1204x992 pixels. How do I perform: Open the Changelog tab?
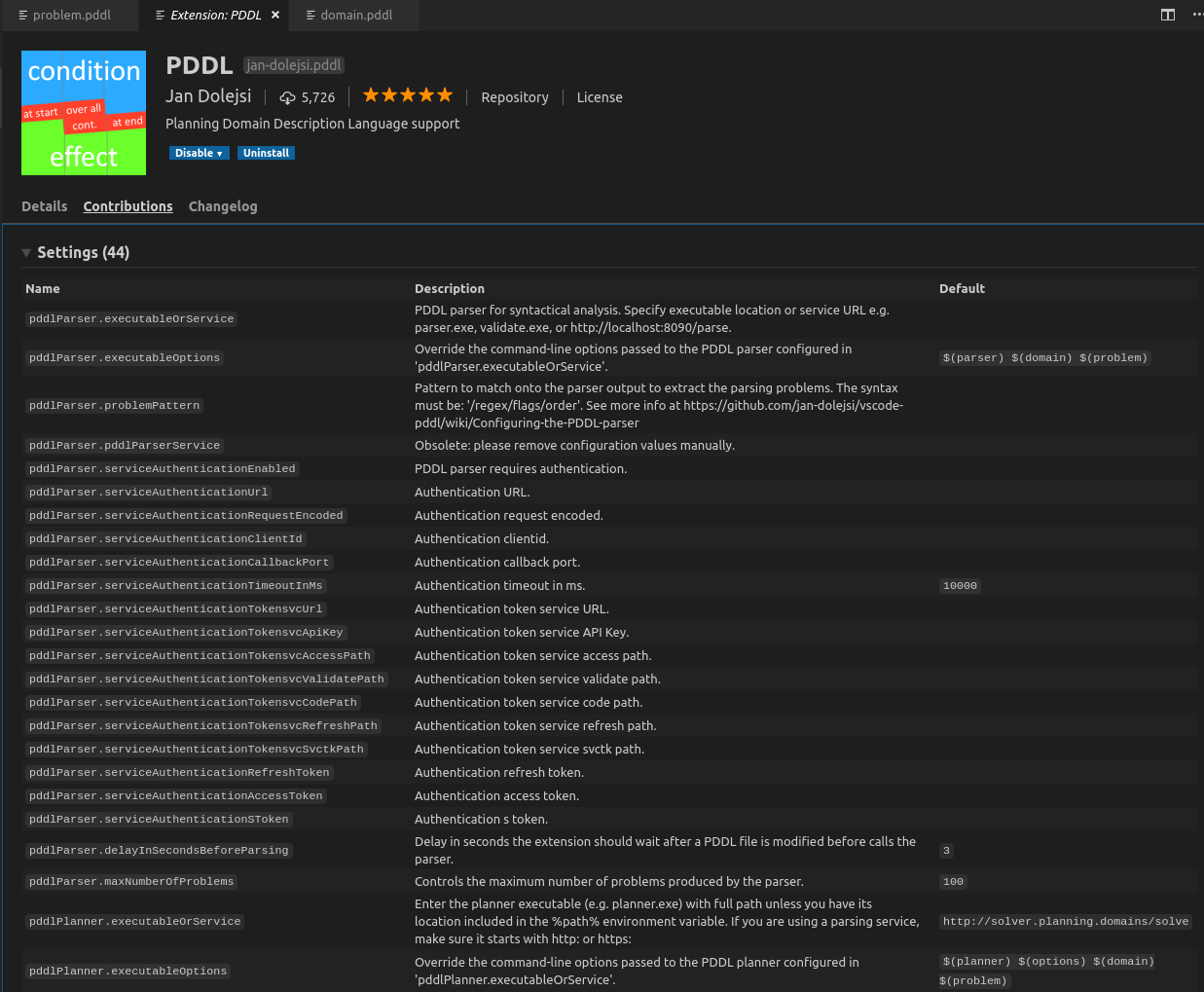[223, 206]
